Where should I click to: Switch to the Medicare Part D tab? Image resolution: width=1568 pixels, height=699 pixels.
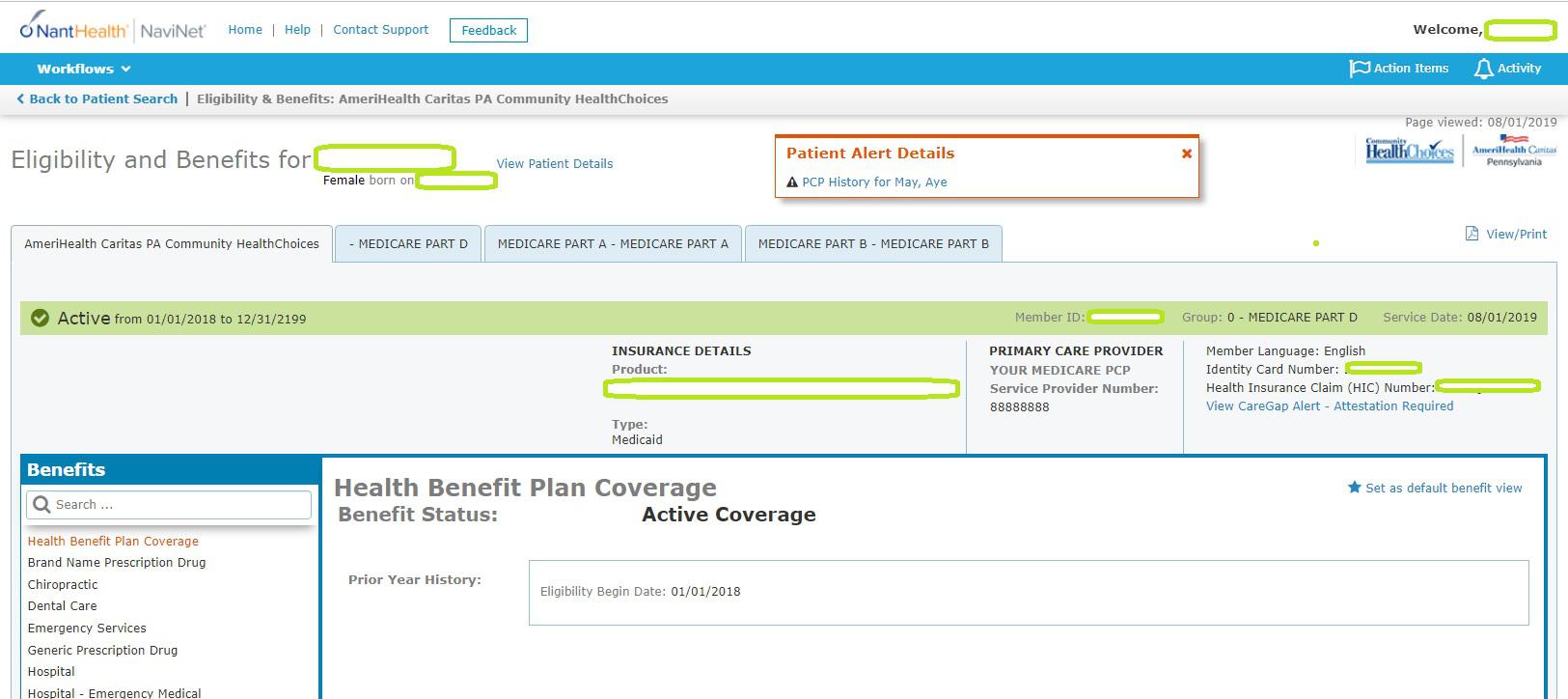(408, 244)
